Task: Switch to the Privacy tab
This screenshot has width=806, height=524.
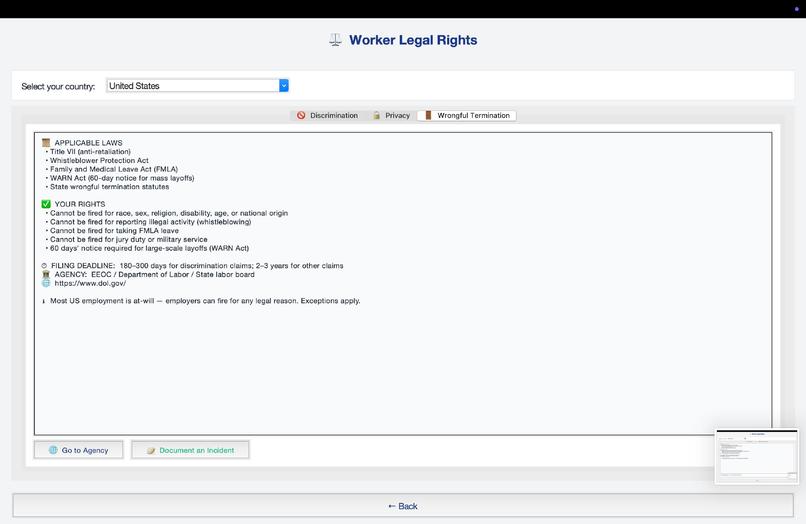Action: click(x=391, y=115)
